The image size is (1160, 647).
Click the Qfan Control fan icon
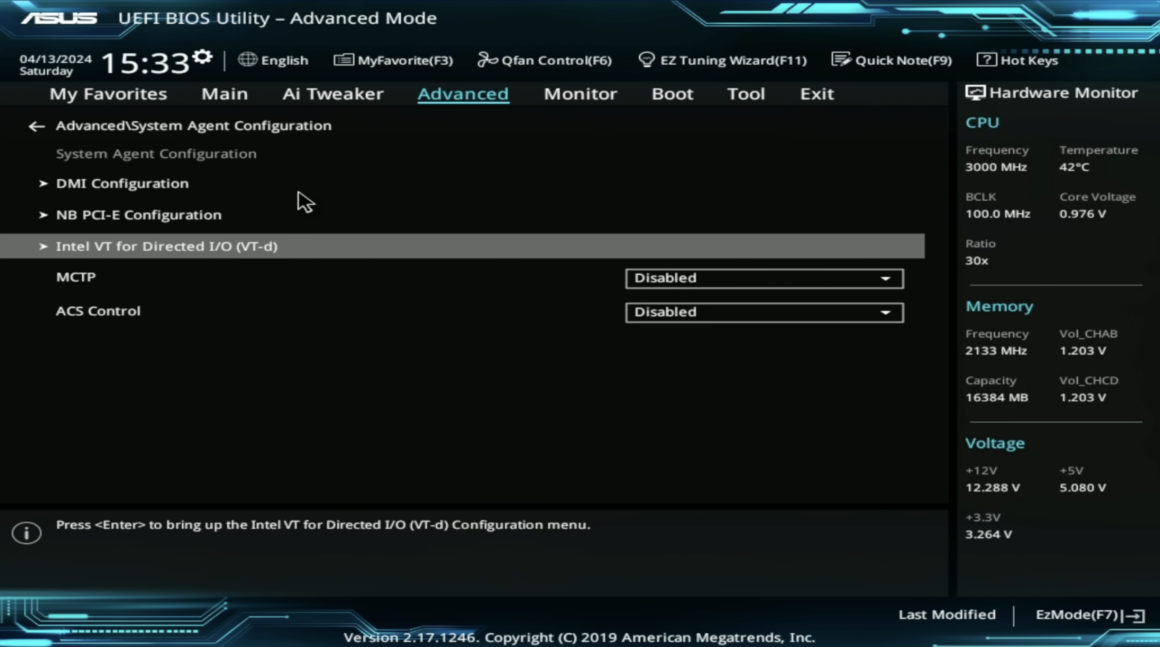pos(487,59)
